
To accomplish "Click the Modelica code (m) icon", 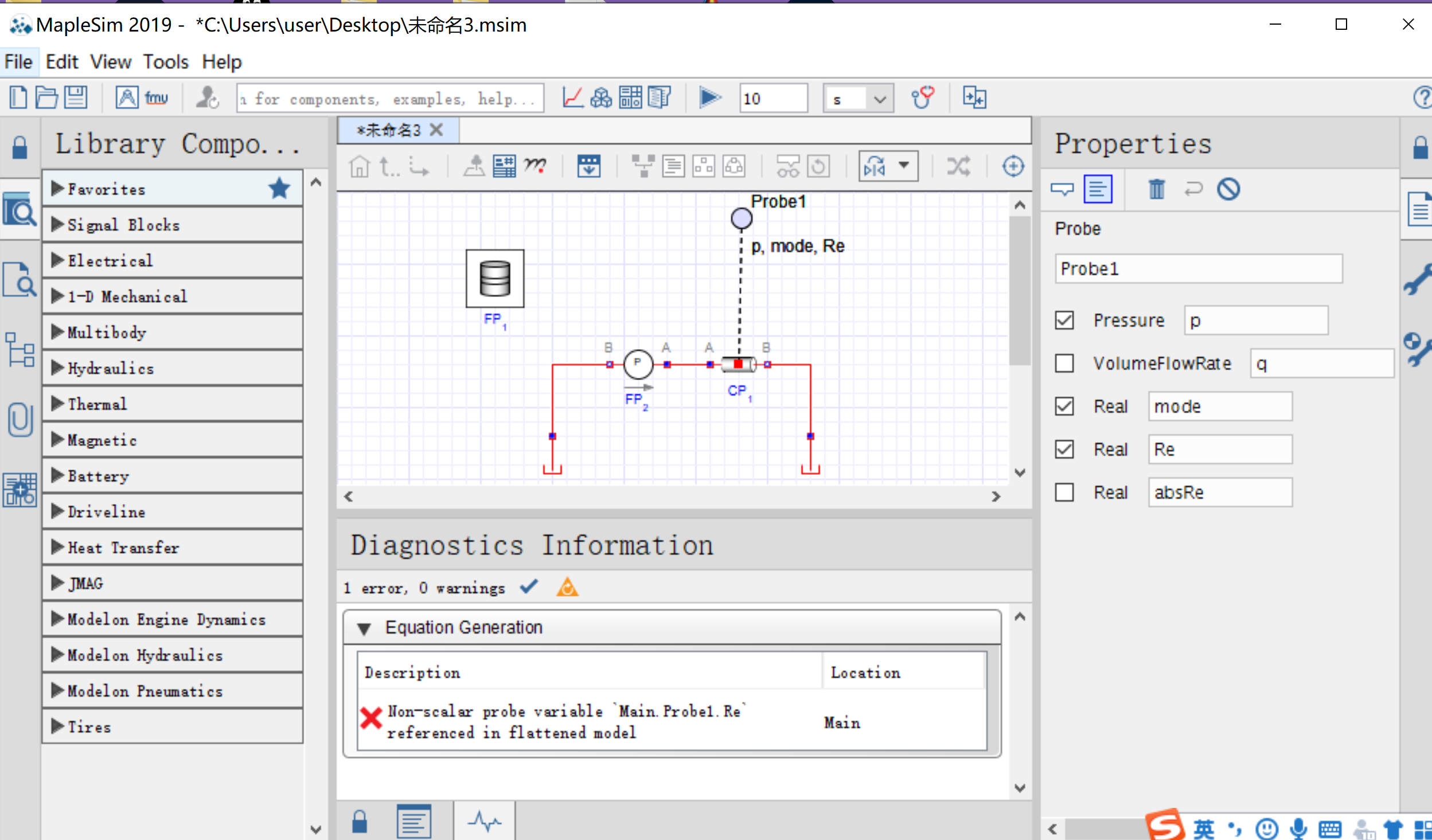I will point(535,166).
